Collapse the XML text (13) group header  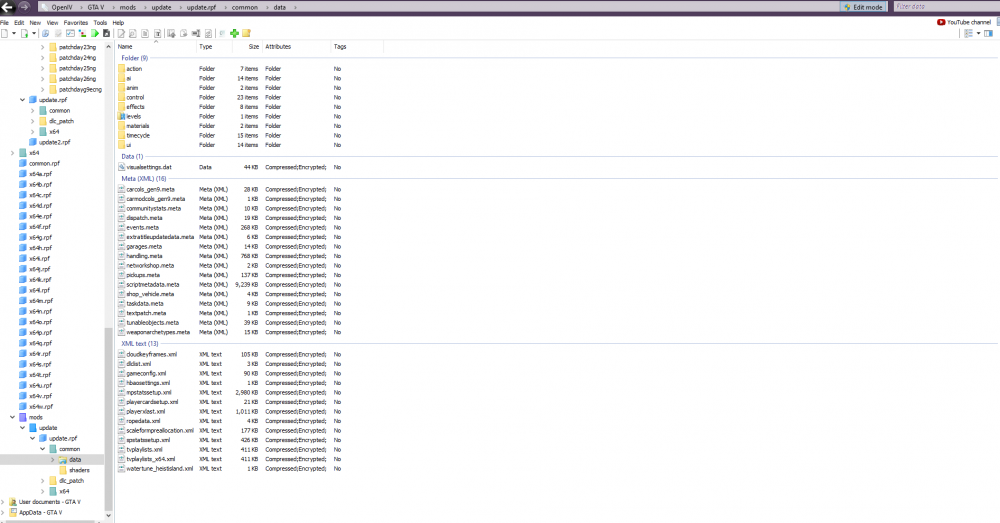(140, 344)
